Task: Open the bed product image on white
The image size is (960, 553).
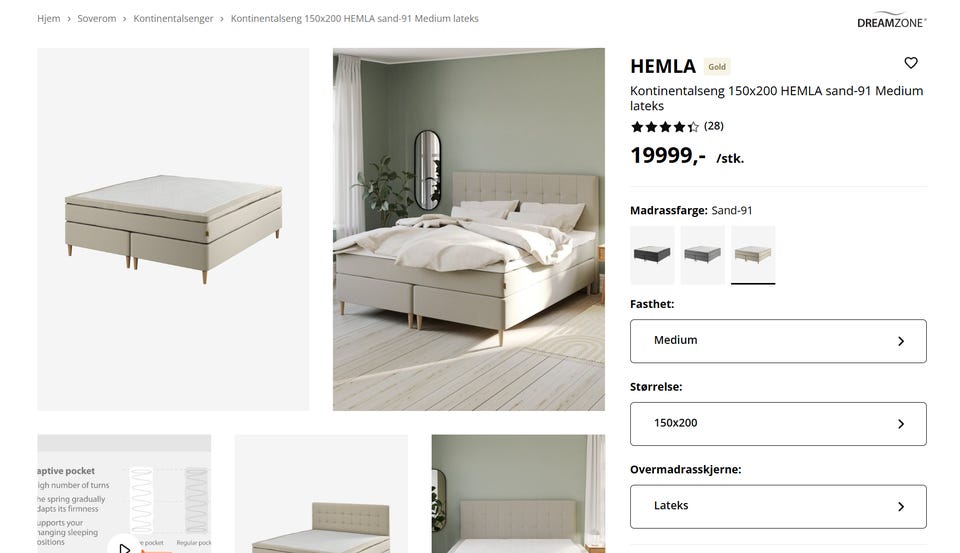Action: (x=173, y=229)
